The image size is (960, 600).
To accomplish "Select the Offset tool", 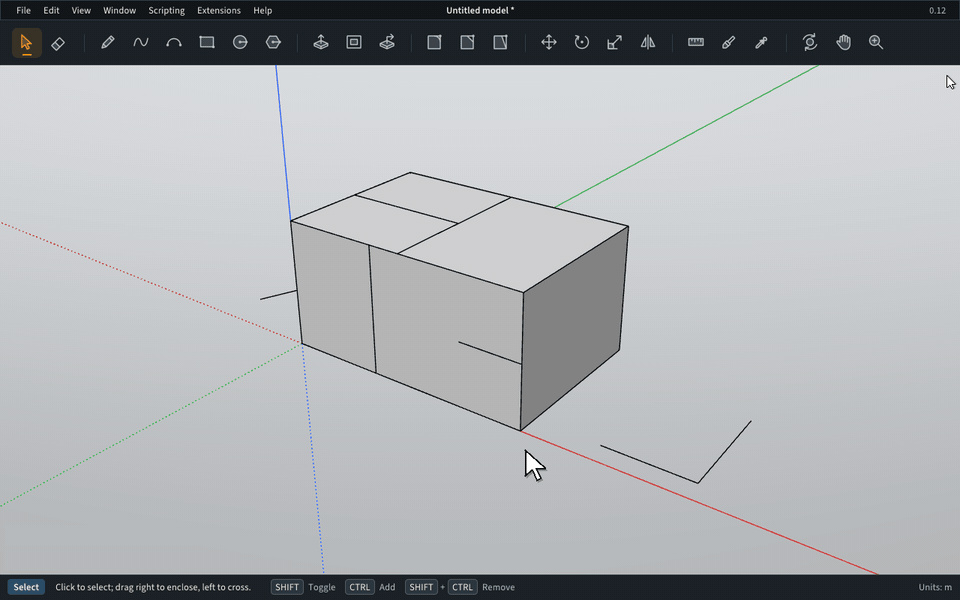I will point(354,42).
